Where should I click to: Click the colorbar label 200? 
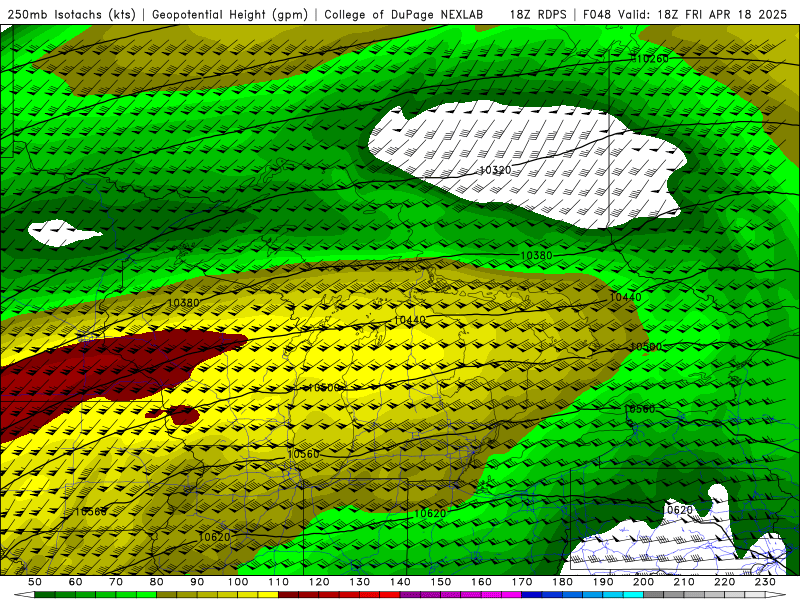pos(644,582)
